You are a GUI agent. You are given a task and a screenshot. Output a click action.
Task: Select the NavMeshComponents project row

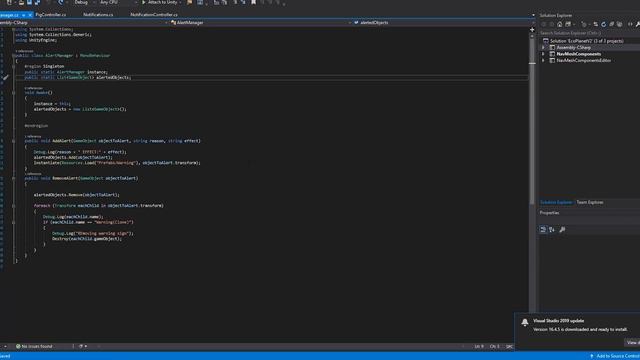(x=578, y=54)
